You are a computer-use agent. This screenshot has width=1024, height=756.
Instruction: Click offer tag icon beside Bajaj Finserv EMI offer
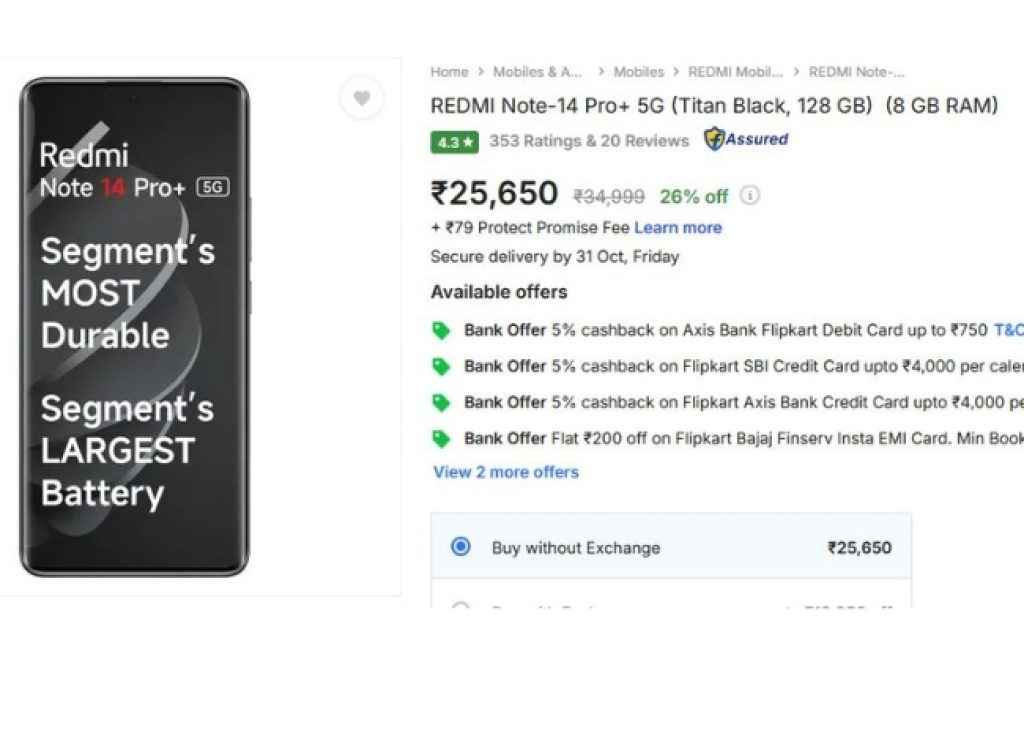point(440,438)
